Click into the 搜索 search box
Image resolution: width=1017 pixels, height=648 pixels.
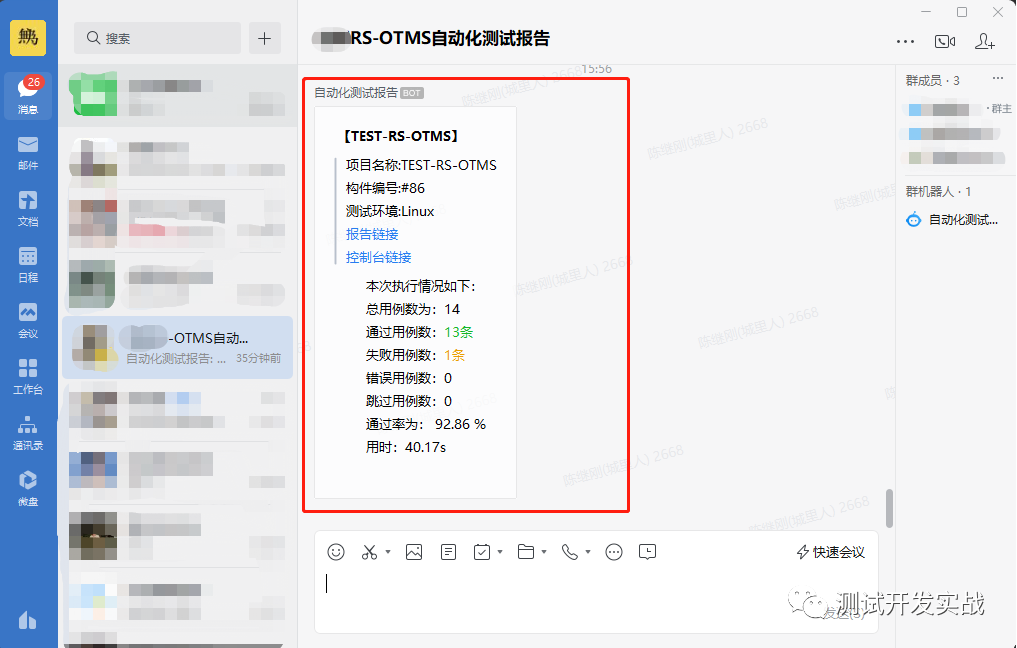[158, 38]
